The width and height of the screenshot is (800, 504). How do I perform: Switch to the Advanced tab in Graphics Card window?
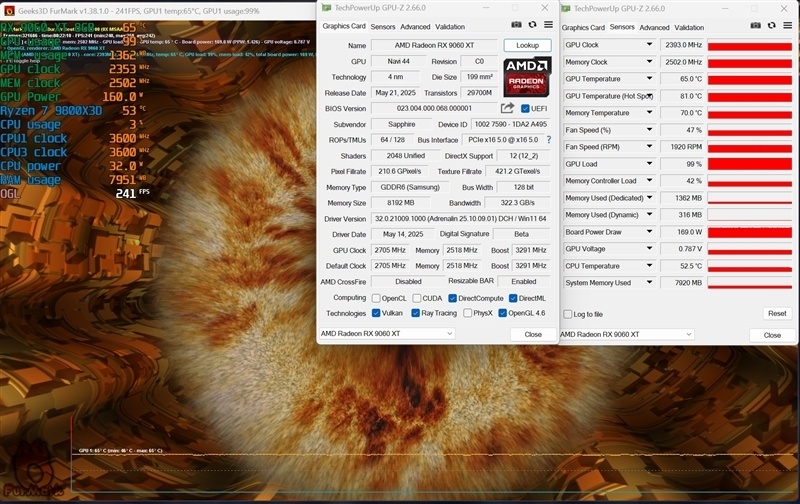(x=415, y=27)
